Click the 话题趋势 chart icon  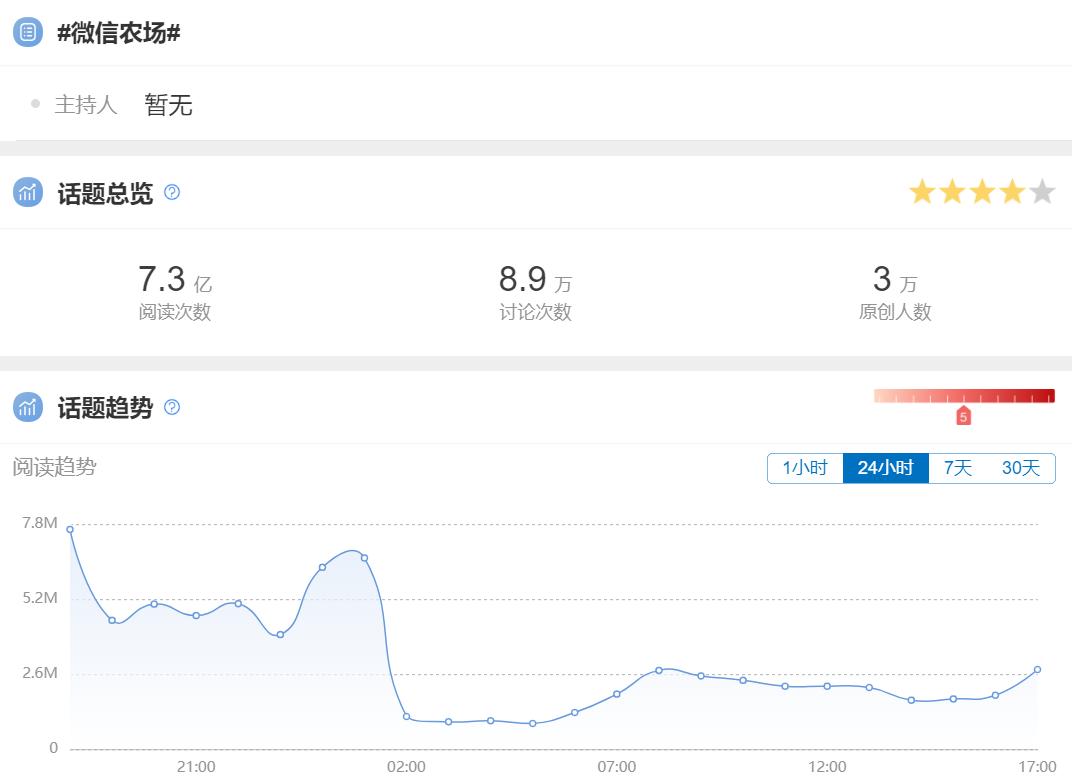click(28, 407)
